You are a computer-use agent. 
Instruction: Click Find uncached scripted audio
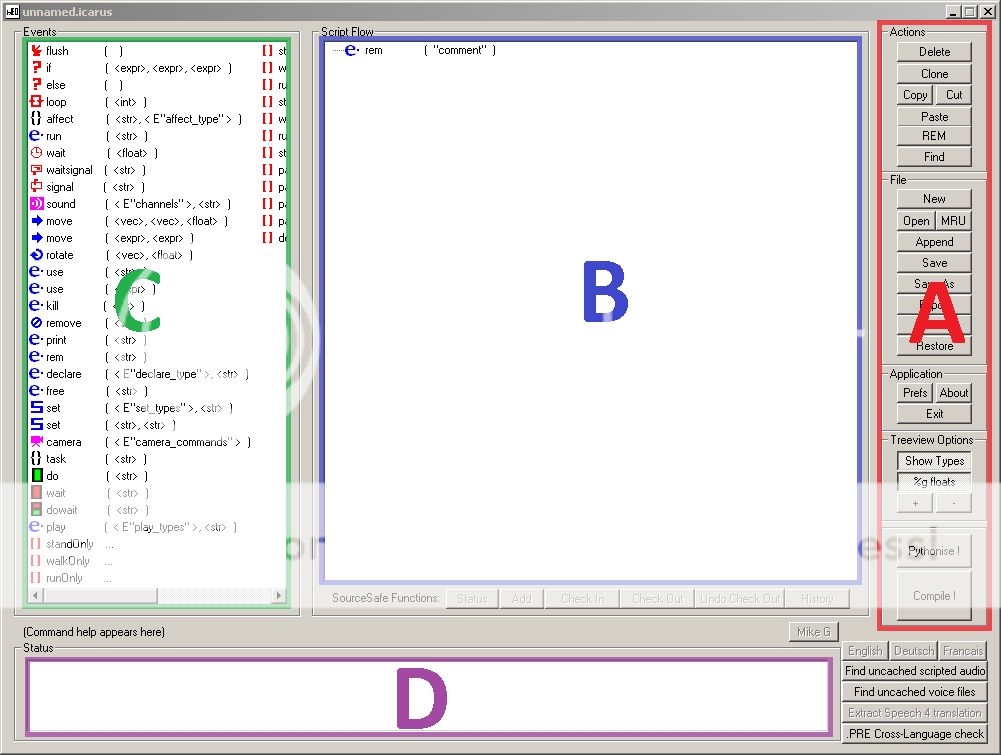click(915, 671)
